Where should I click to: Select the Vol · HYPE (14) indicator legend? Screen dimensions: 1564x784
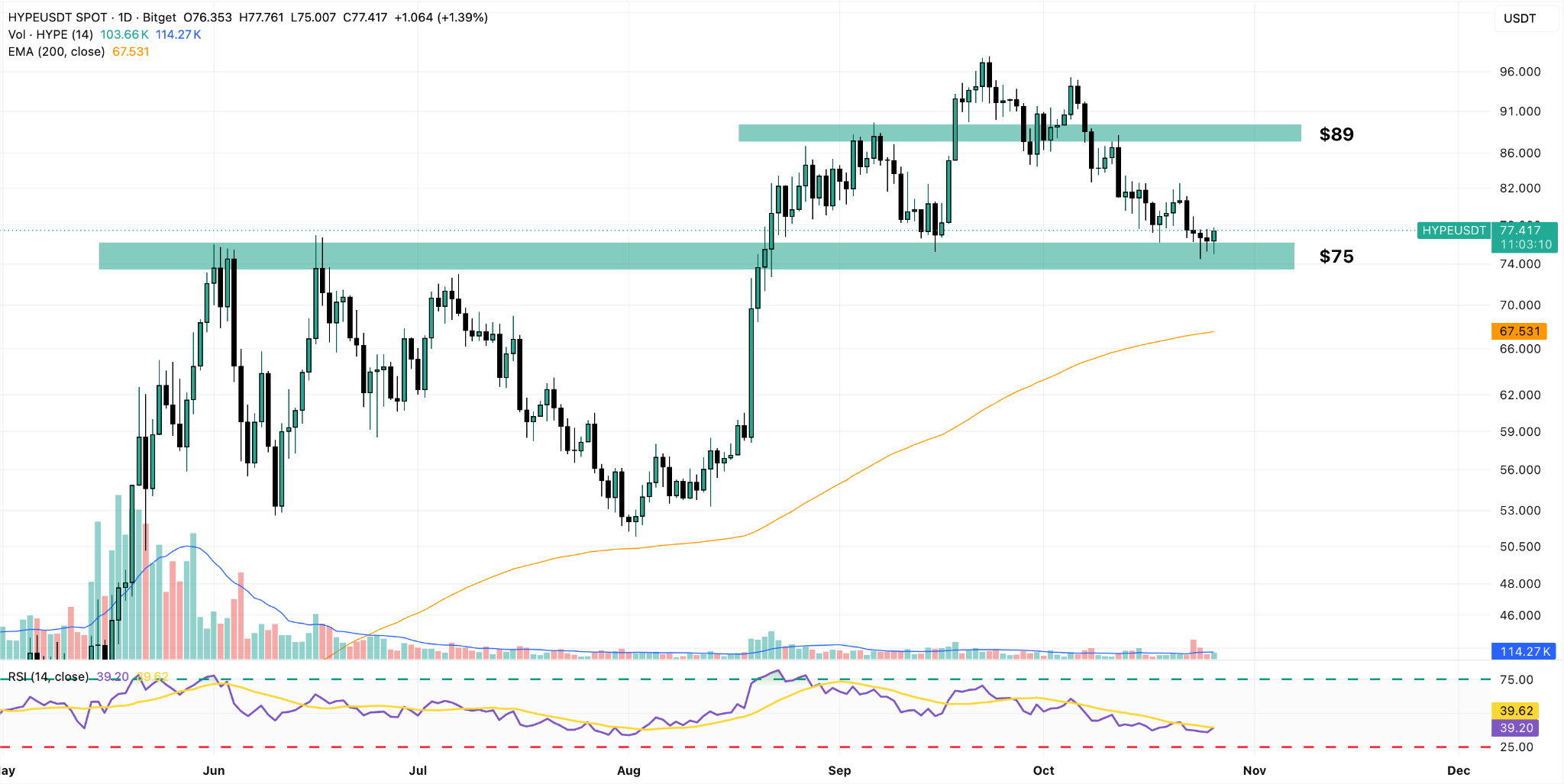(50, 34)
